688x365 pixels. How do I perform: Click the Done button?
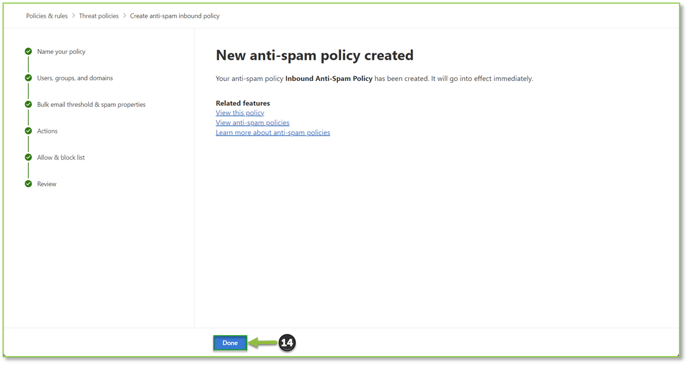click(x=230, y=343)
